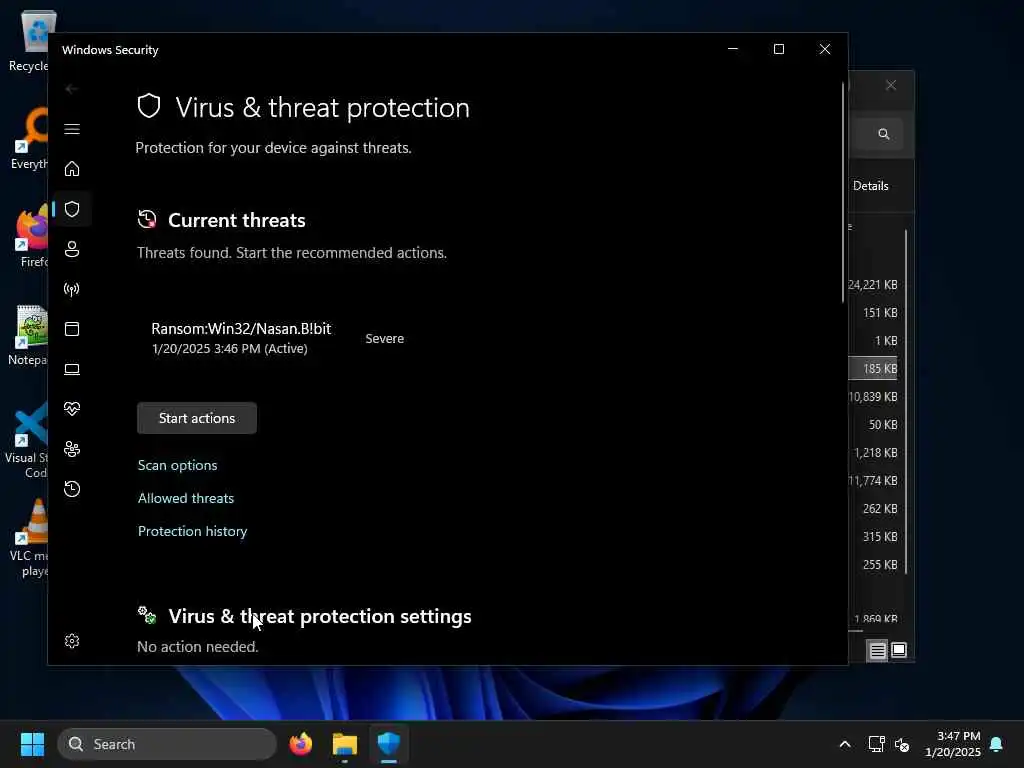Click Windows Security shield on taskbar
The height and width of the screenshot is (768, 1024).
click(x=389, y=744)
